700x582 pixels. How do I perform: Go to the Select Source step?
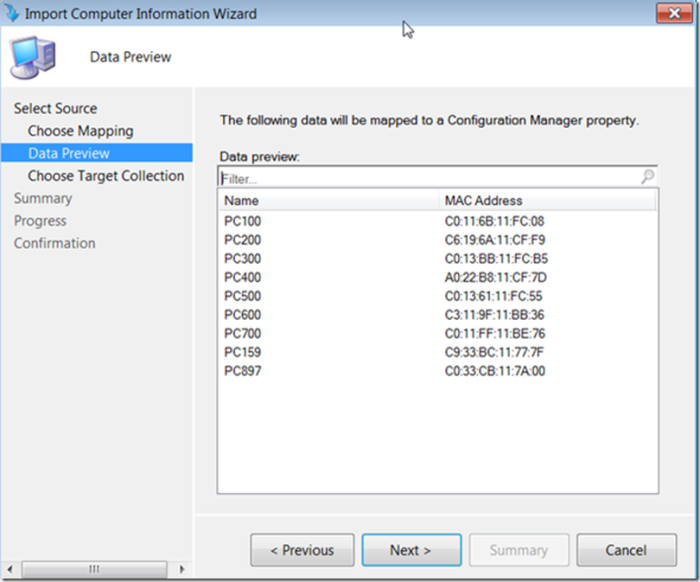pyautogui.click(x=55, y=108)
